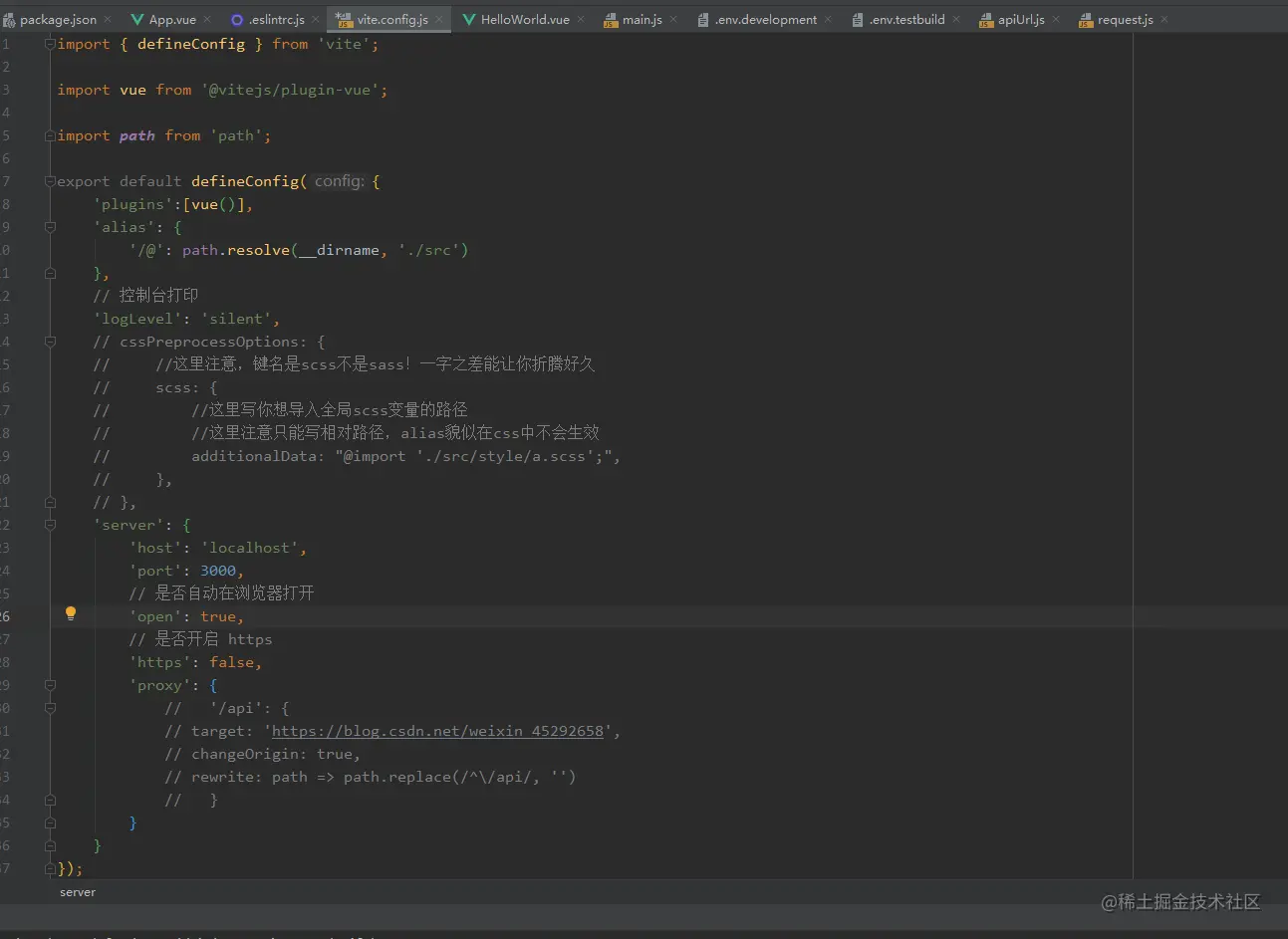Collapse the '/api' comment block fold marker
This screenshot has height=939, width=1288.
click(x=50, y=708)
